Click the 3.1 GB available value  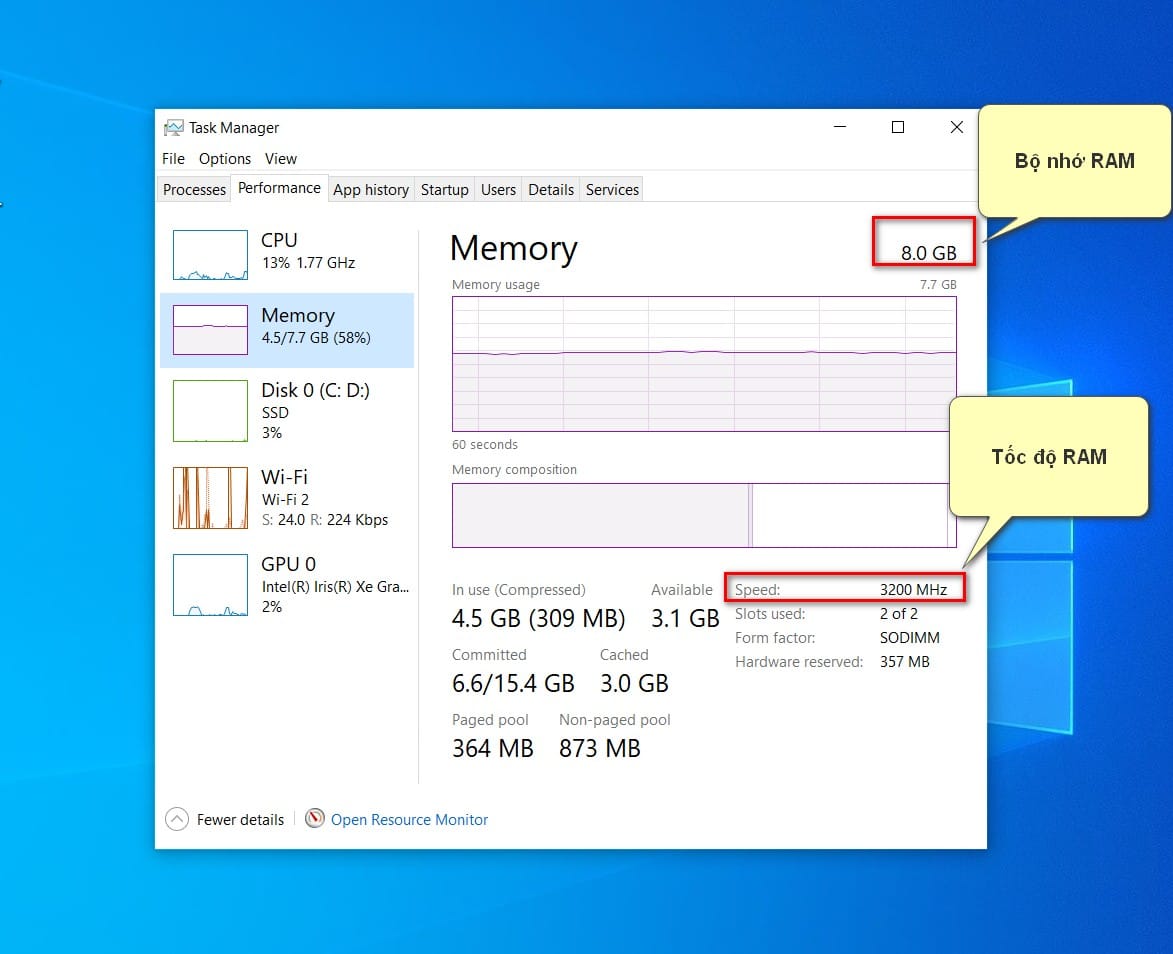[684, 618]
